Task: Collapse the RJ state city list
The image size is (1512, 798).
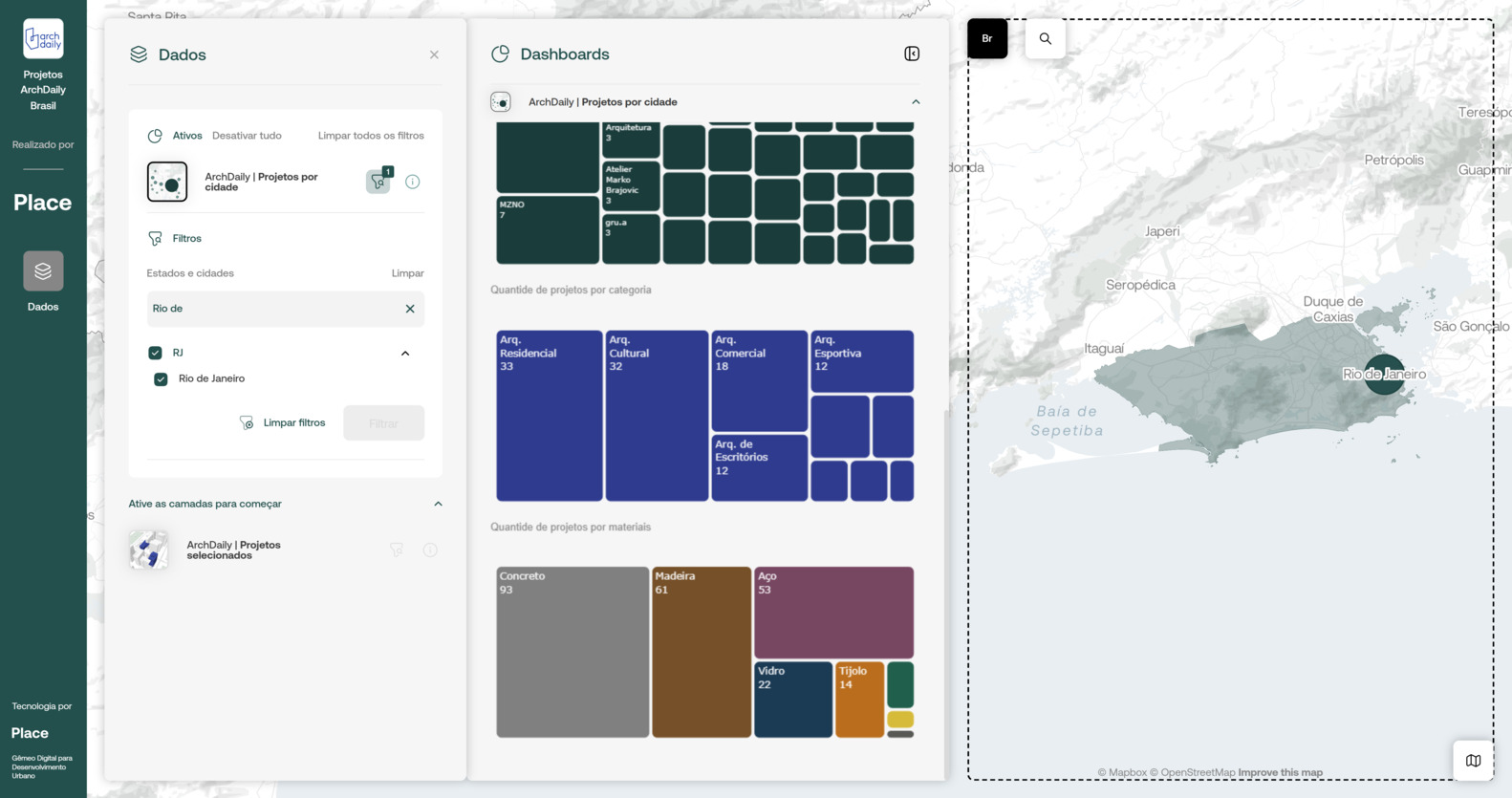Action: point(405,354)
